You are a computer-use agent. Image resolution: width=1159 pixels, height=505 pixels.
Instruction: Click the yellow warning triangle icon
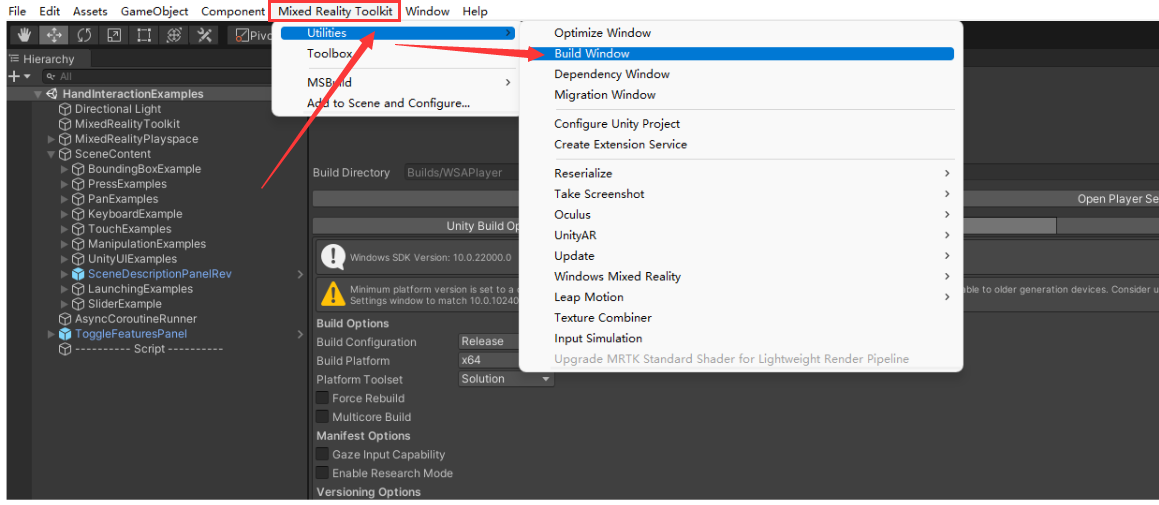point(333,294)
